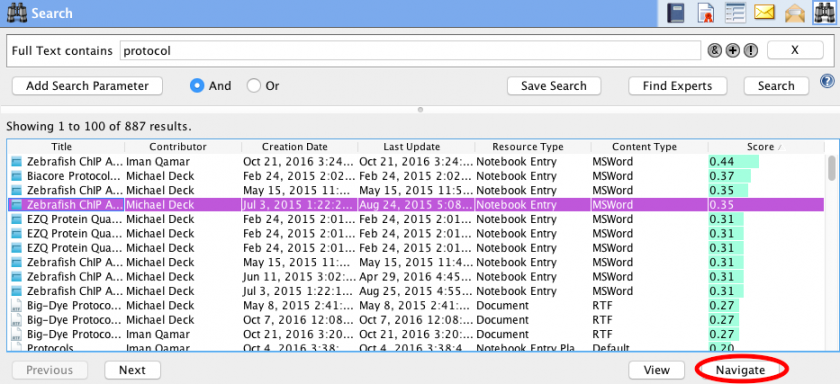Select the And radio button
Viewport: 840px width, 384px height.
197,86
